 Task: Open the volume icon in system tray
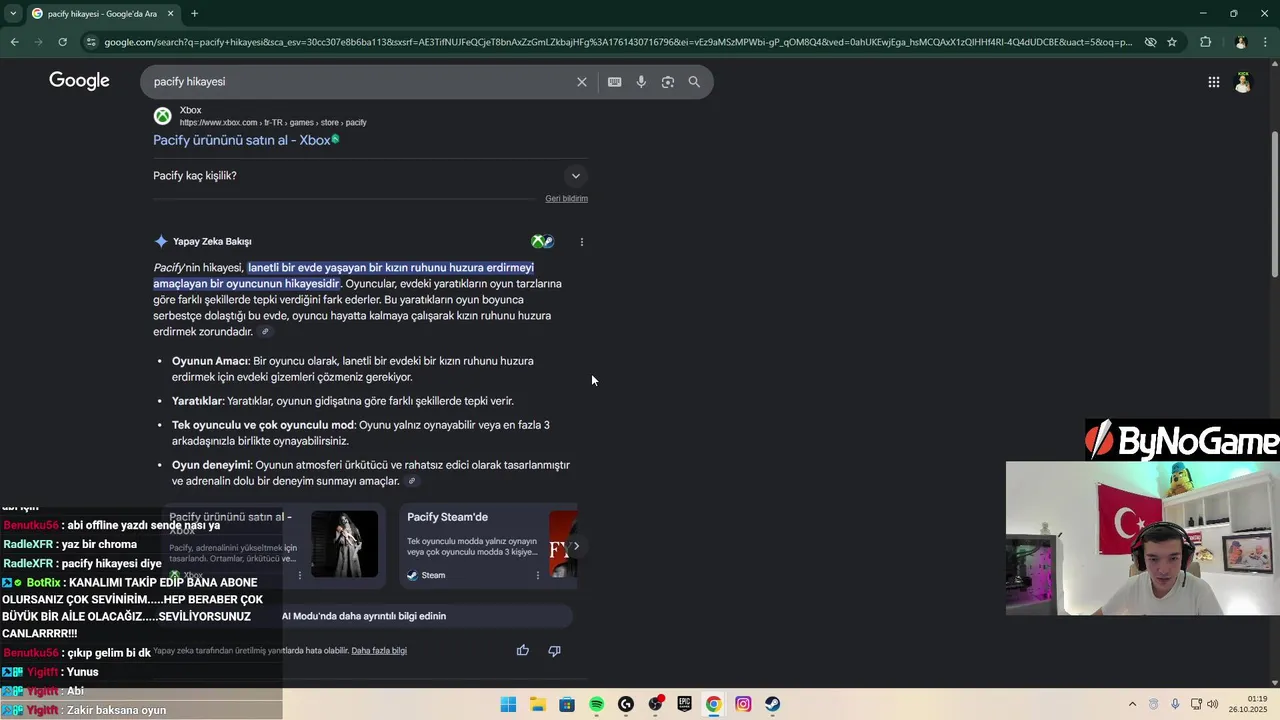click(x=1212, y=704)
